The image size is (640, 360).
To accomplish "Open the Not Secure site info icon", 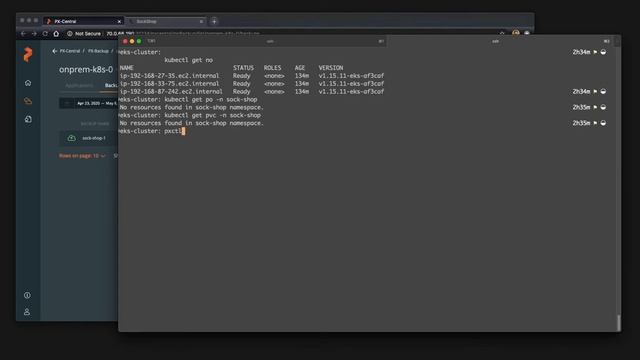I will coord(70,33).
